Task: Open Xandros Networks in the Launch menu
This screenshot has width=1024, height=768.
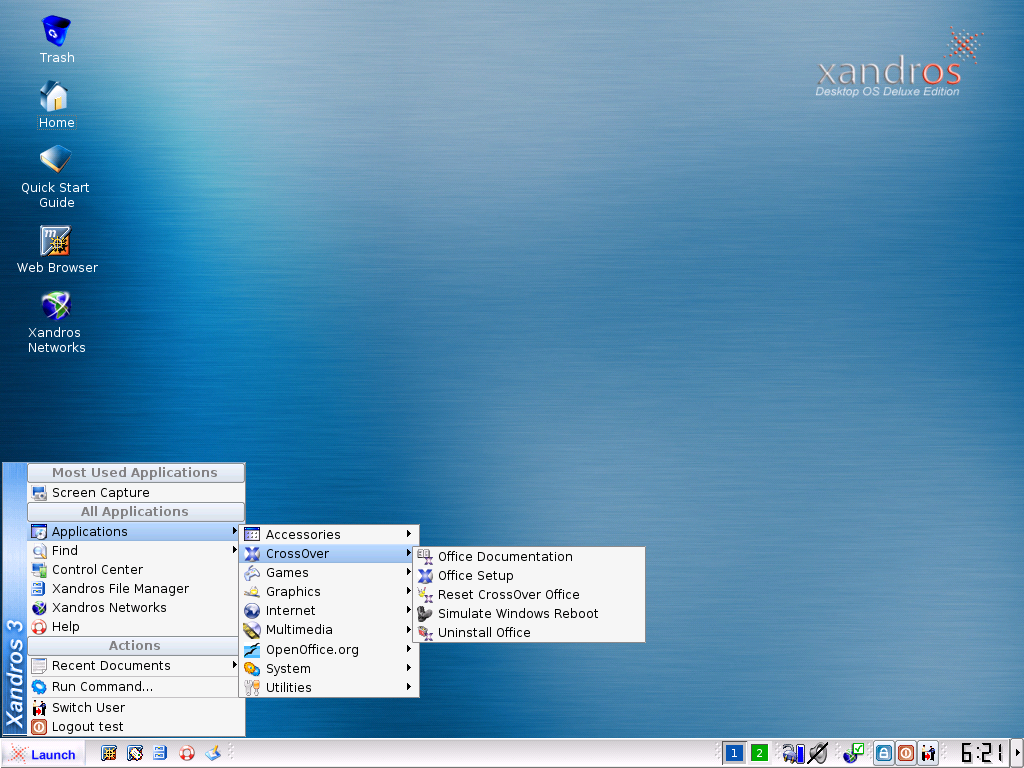Action: (134, 607)
